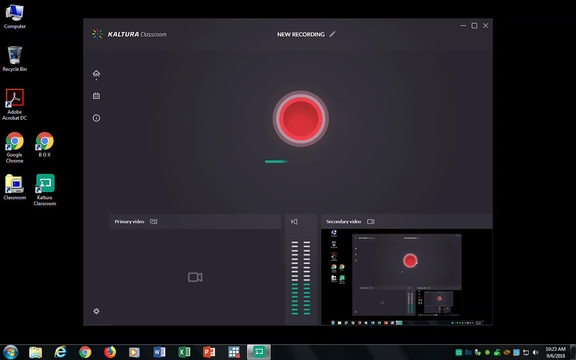Toggle the Primary video camera off icon
This screenshot has height=360, width=576.
click(x=154, y=222)
